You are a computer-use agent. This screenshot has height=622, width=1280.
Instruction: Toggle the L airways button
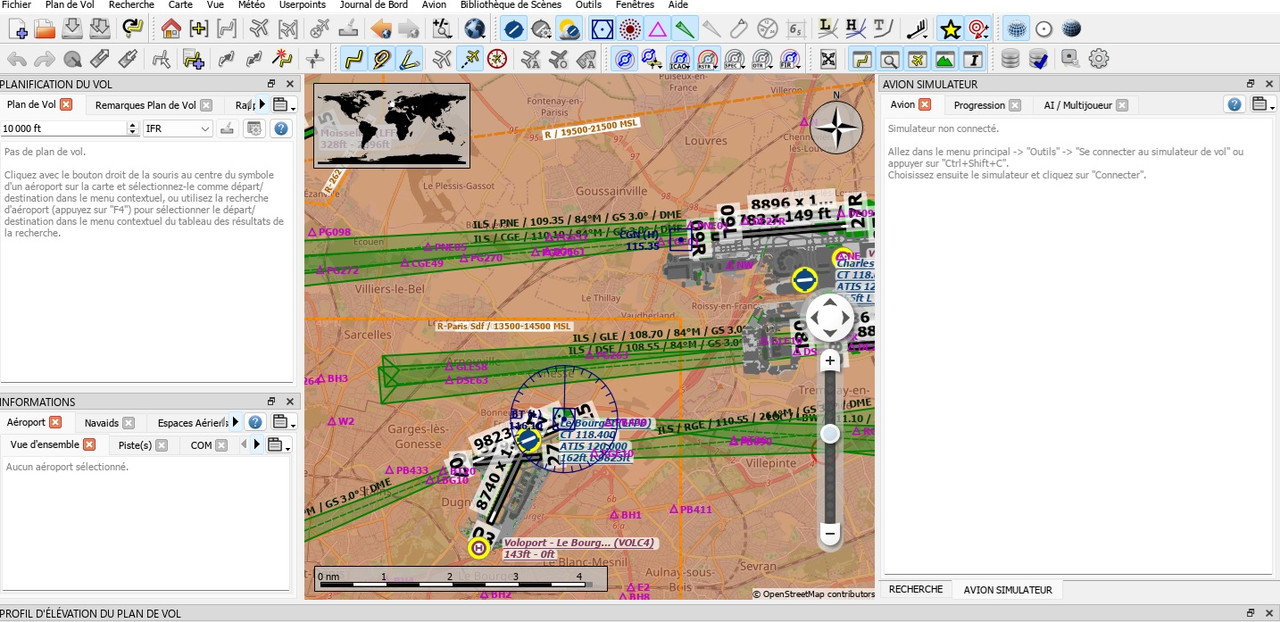828,29
